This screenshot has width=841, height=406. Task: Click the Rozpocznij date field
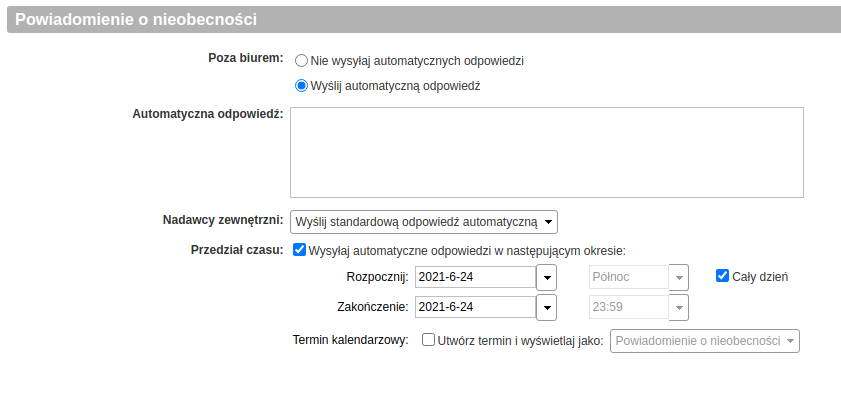(475, 277)
